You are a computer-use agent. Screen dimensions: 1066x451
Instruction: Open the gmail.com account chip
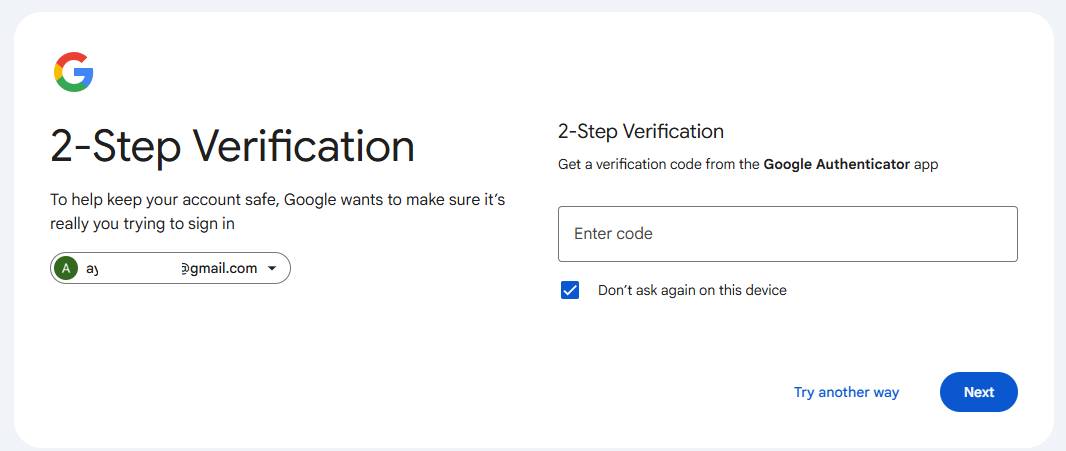point(170,268)
